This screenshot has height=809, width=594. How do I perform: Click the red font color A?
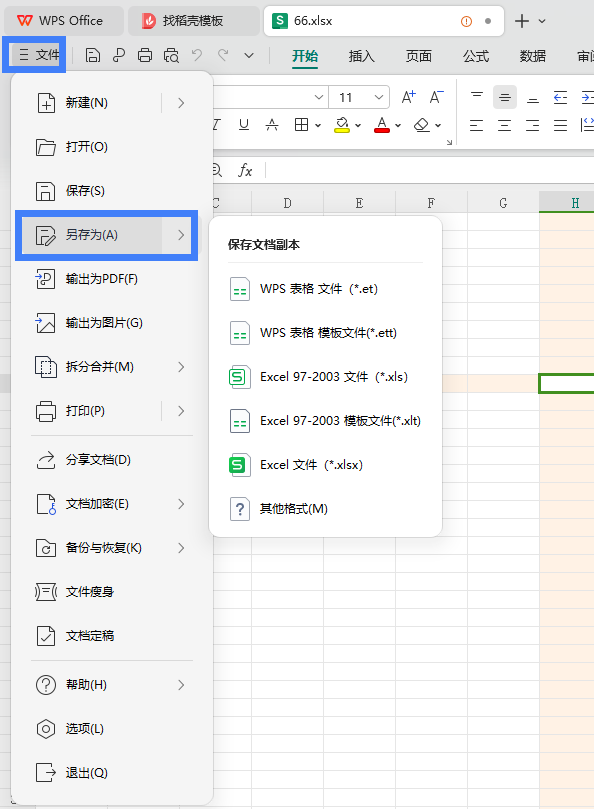pyautogui.click(x=382, y=124)
